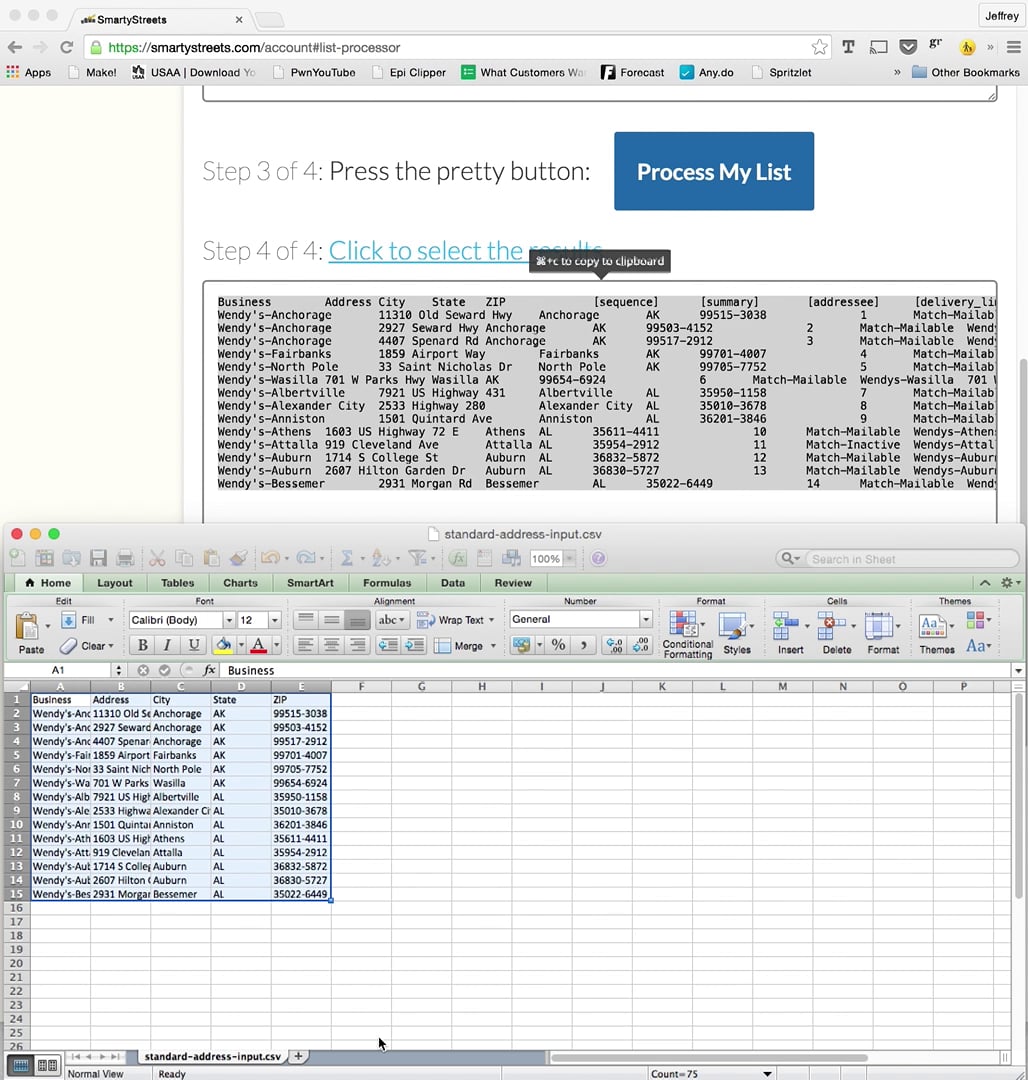Click the red font color swatch
Image resolution: width=1028 pixels, height=1080 pixels.
pyautogui.click(x=258, y=645)
